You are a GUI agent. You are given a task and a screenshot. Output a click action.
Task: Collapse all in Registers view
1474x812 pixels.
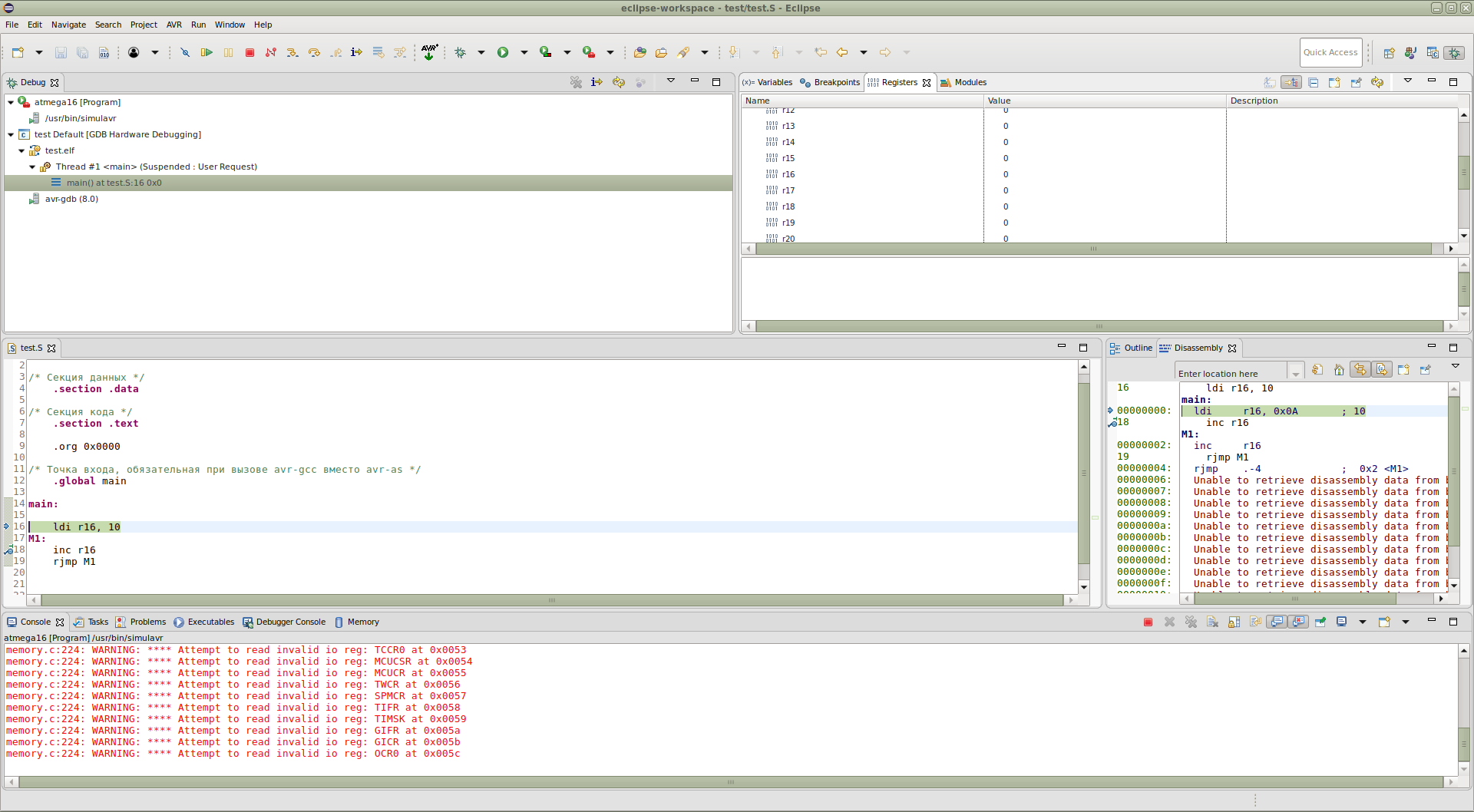click(x=1314, y=83)
